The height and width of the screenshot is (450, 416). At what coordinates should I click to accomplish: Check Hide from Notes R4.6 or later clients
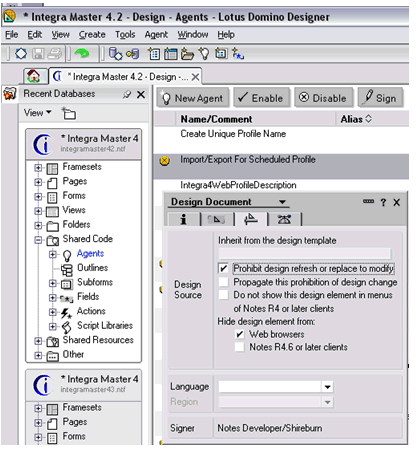coord(239,347)
